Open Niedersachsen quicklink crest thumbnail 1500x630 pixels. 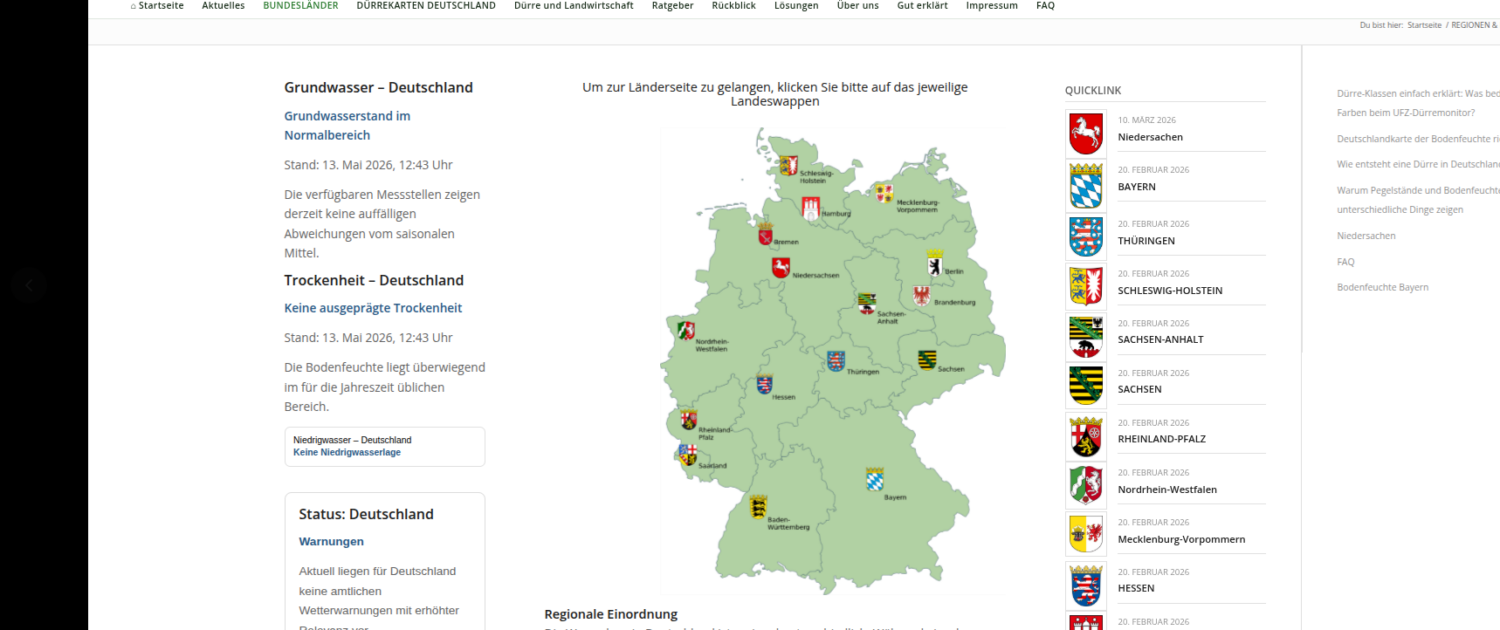1086,134
